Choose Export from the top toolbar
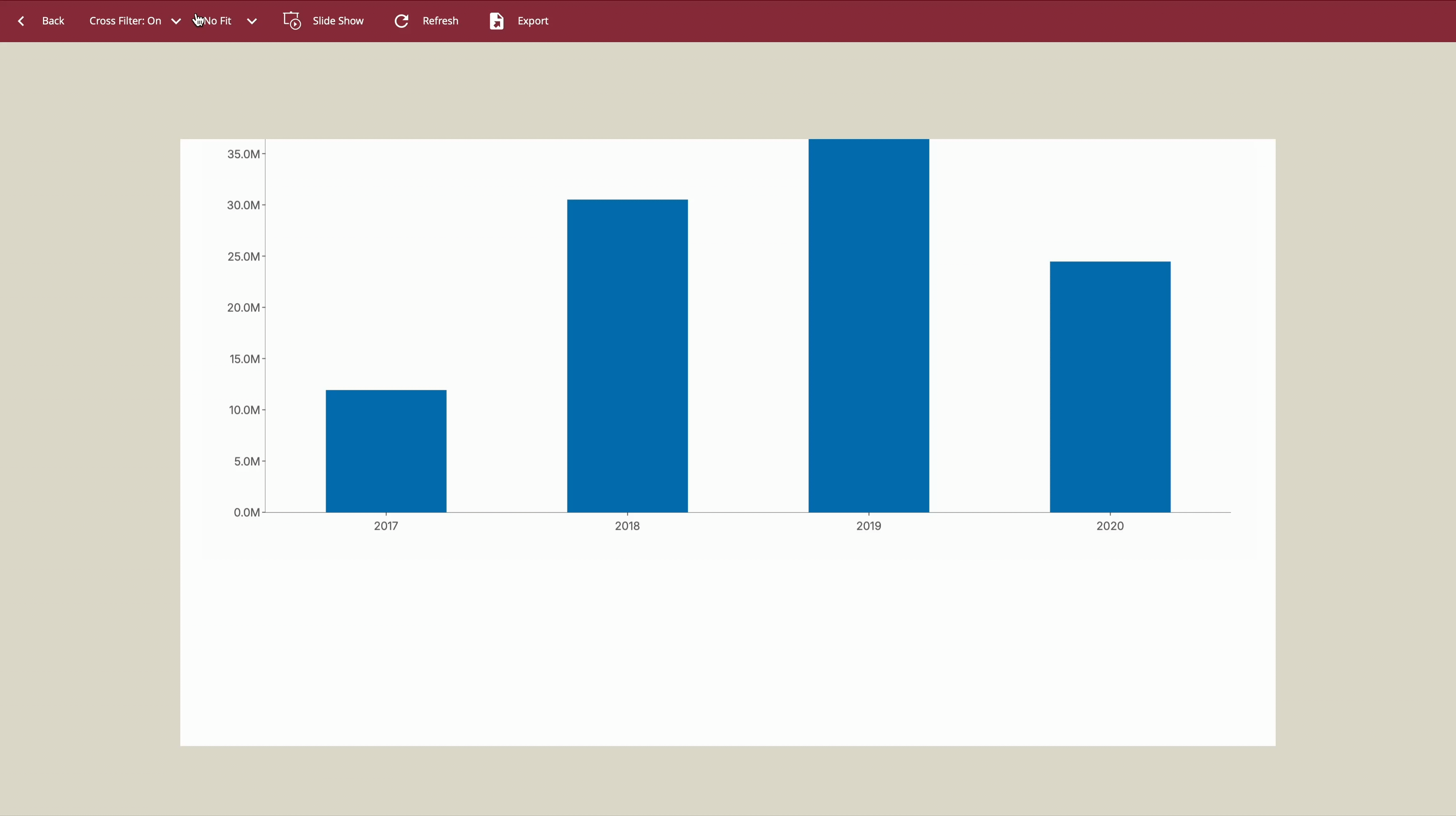The image size is (1456, 816). (x=533, y=21)
